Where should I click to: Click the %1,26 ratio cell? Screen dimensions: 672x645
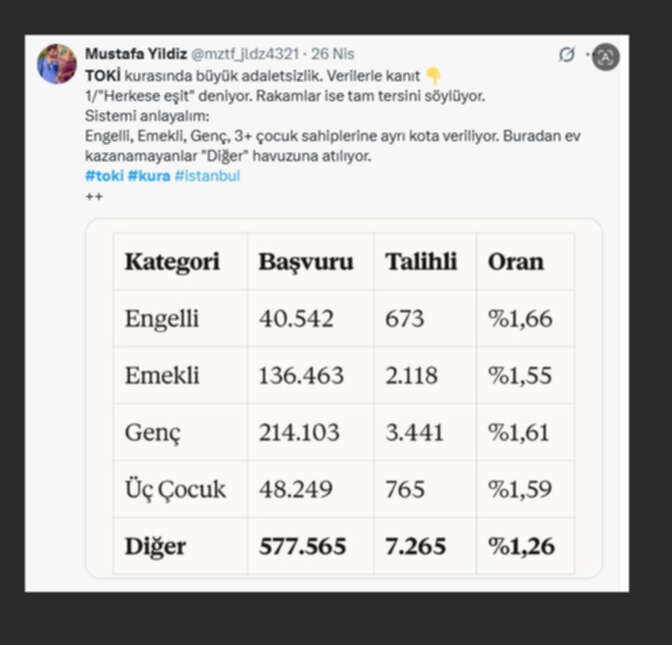coord(520,546)
